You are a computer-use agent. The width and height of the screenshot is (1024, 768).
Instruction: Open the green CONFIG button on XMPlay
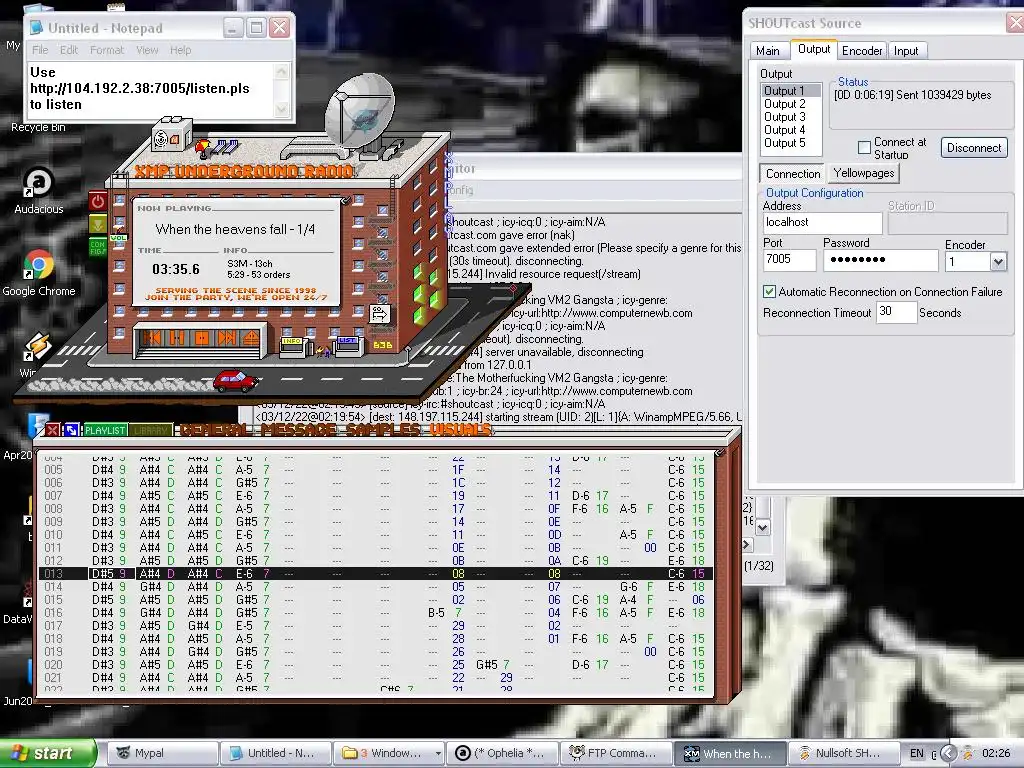pos(98,247)
